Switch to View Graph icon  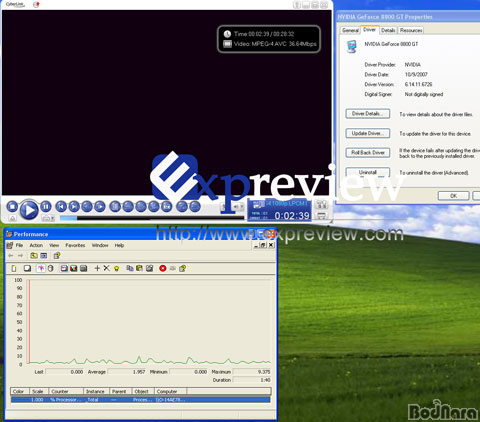coord(64,268)
